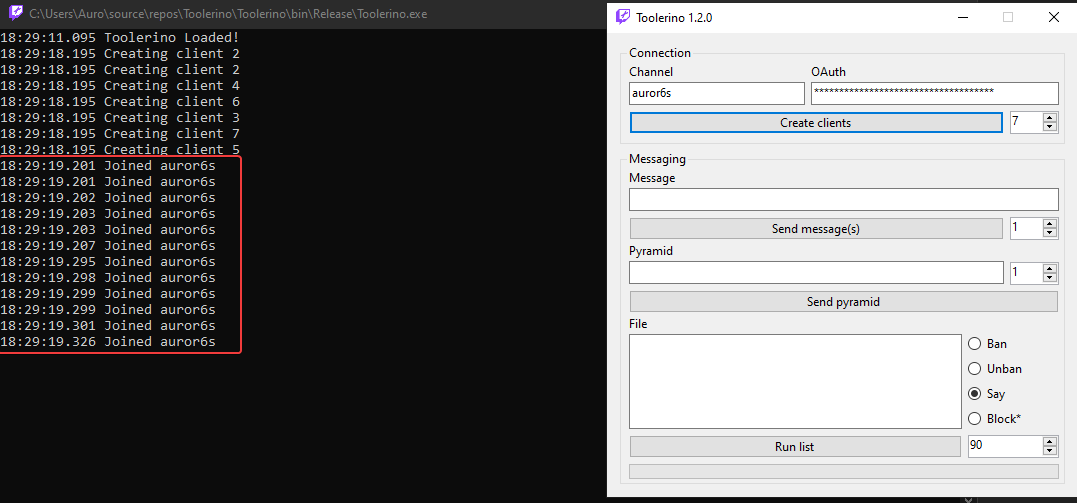This screenshot has width=1077, height=503.
Task: Click the client count value 7
Action: click(1015, 122)
